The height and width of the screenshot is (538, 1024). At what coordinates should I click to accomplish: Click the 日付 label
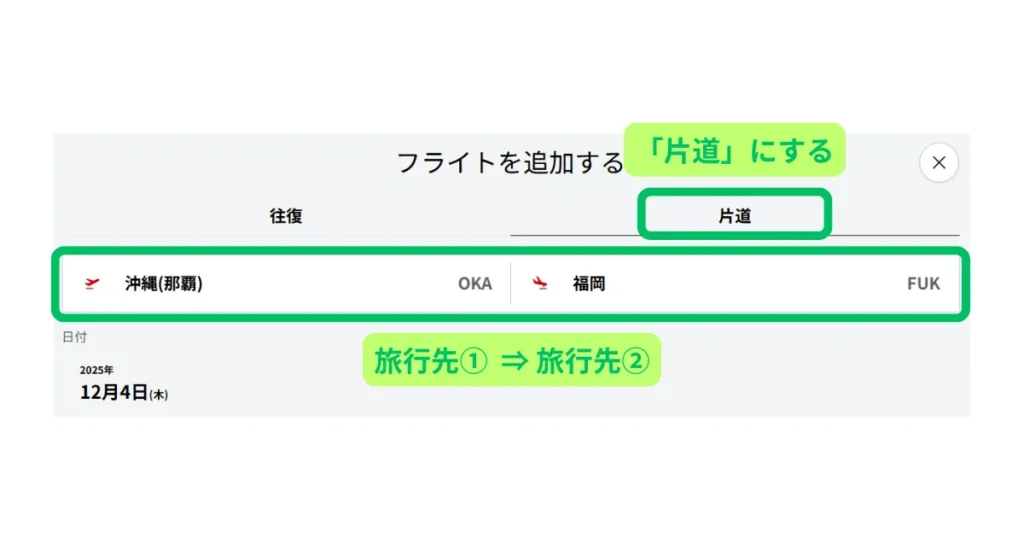pyautogui.click(x=74, y=337)
